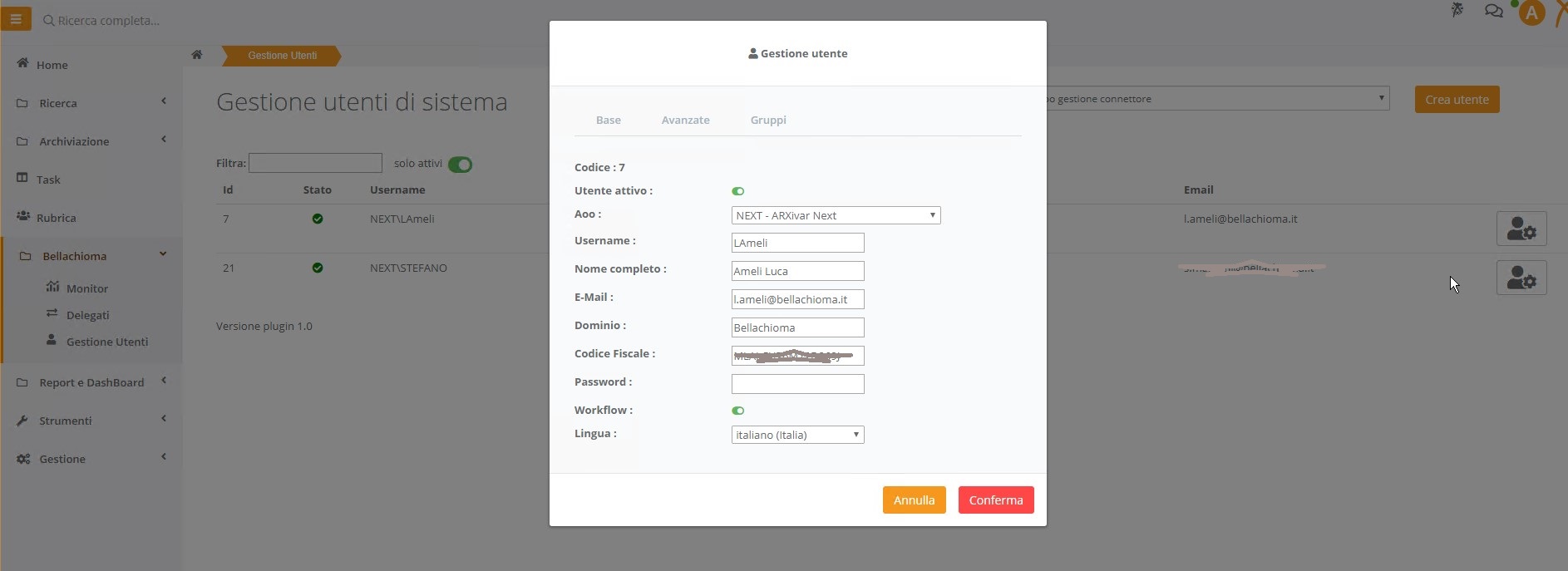Viewport: 1568px width, 571px height.
Task: Click the Gestione Utenti breadcrumb
Action: coord(282,56)
